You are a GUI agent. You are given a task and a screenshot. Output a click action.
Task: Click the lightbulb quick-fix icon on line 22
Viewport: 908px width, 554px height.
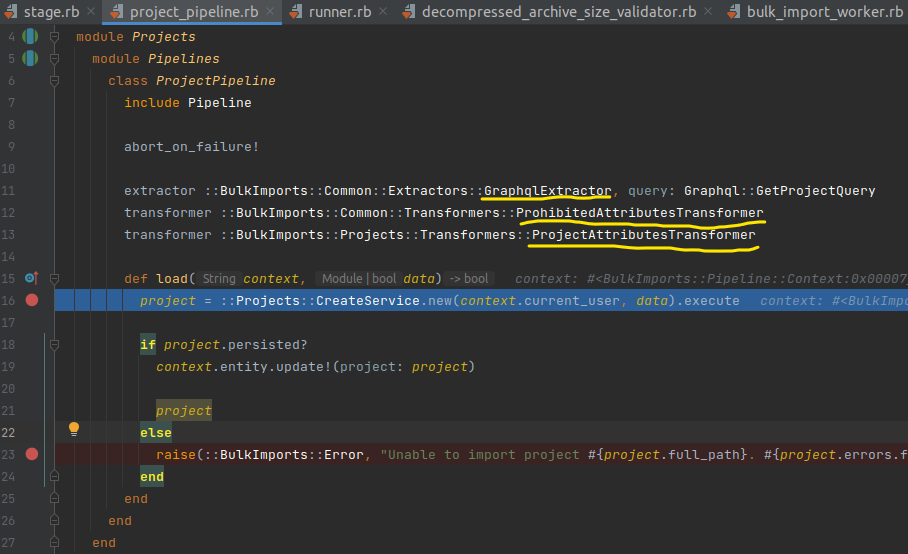[x=73, y=429]
